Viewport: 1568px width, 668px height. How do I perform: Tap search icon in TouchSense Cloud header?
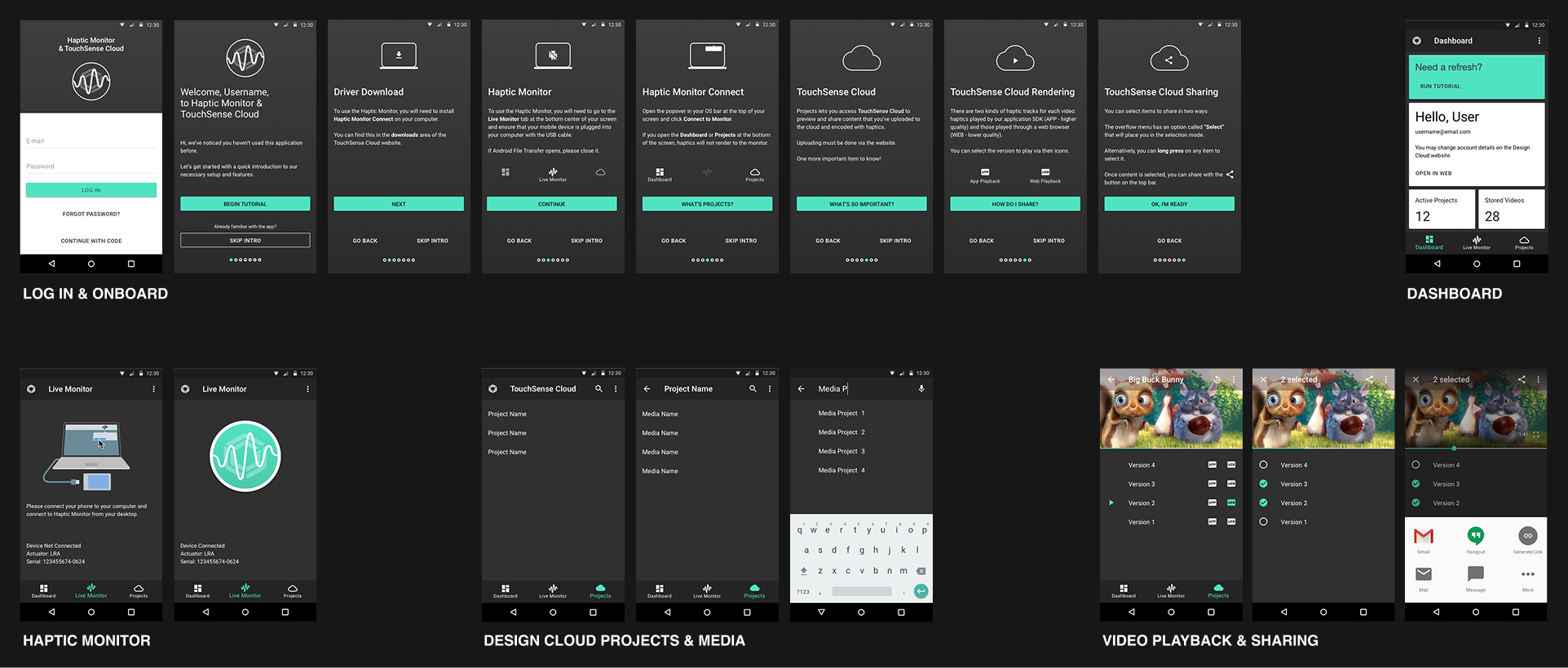[x=598, y=389]
